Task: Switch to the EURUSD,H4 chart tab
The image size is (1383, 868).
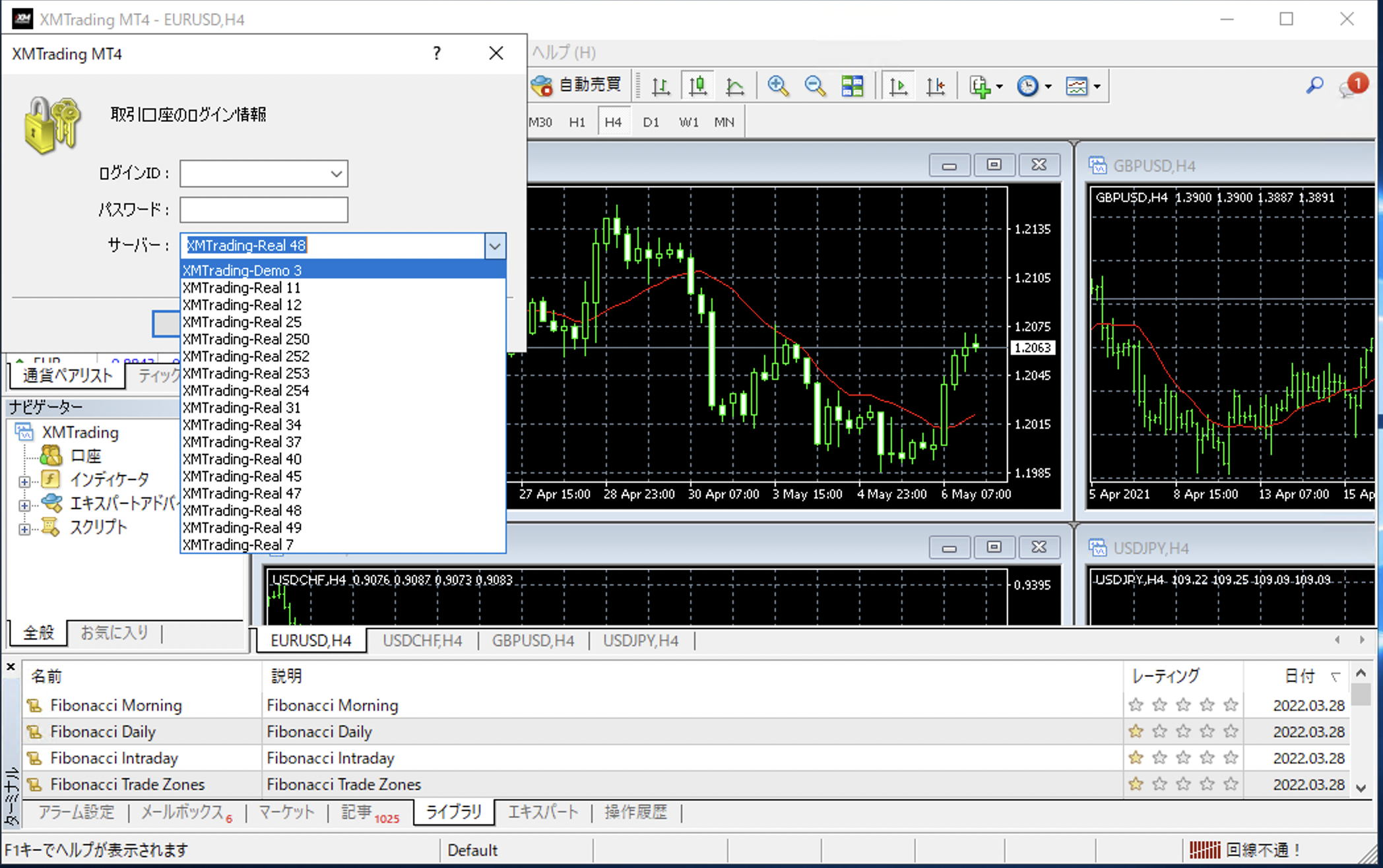Action: 311,640
